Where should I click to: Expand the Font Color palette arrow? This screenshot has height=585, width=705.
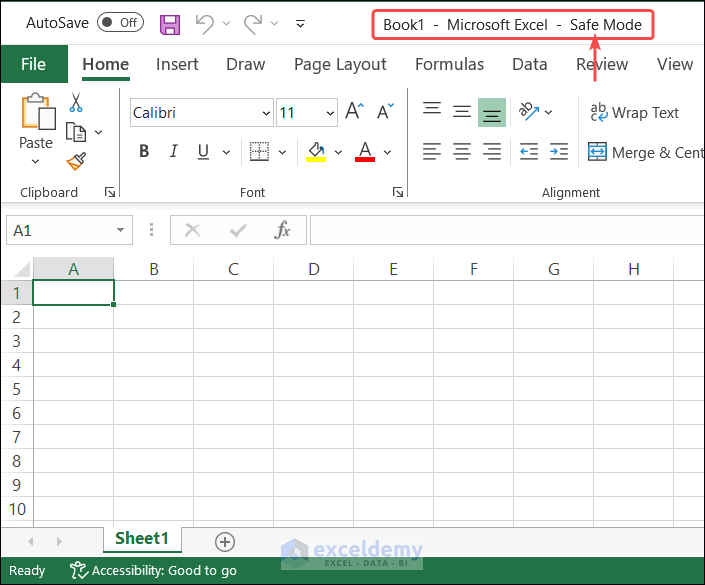pos(388,152)
